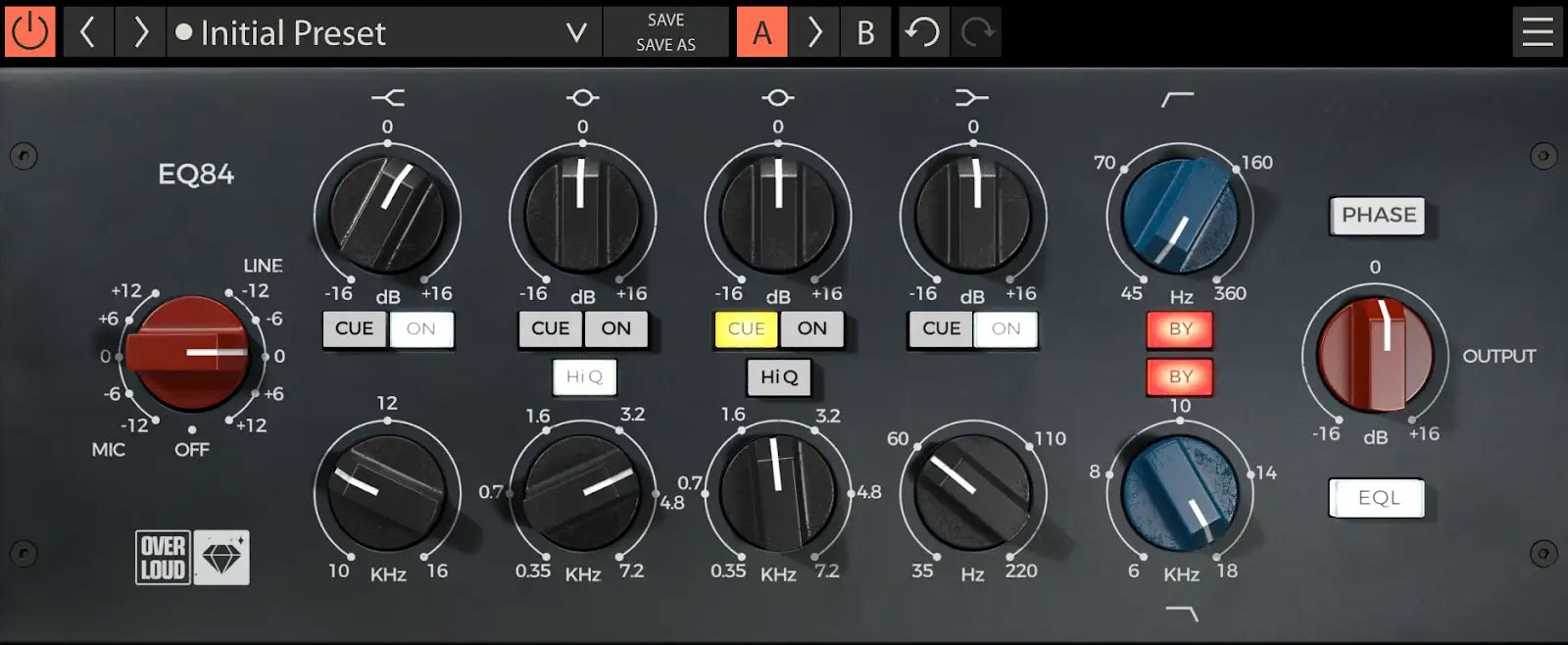Copy A to B with arrow icon
This screenshot has width=1568, height=645.
(813, 32)
